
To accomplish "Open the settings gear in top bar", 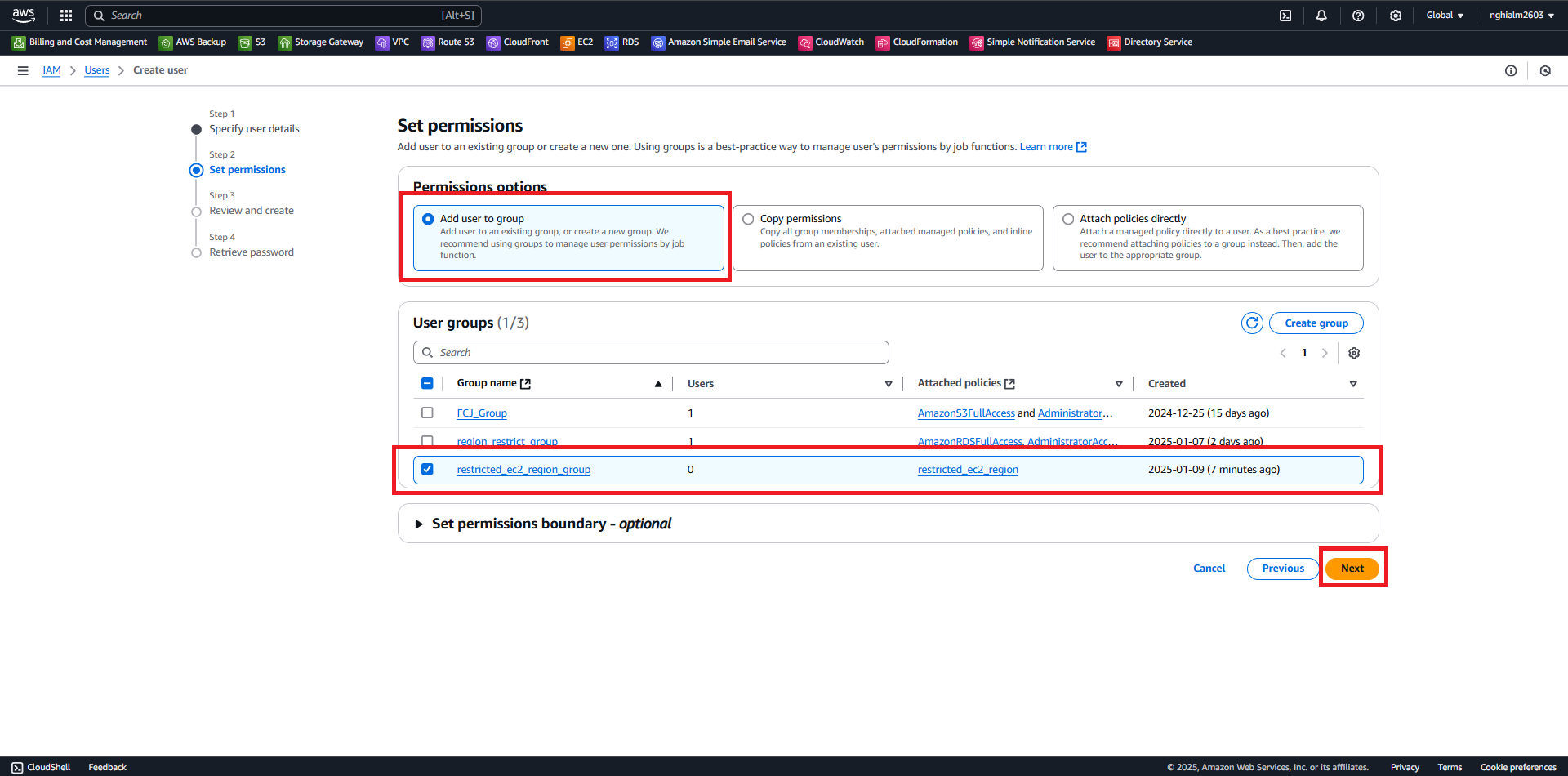I will [x=1396, y=16].
